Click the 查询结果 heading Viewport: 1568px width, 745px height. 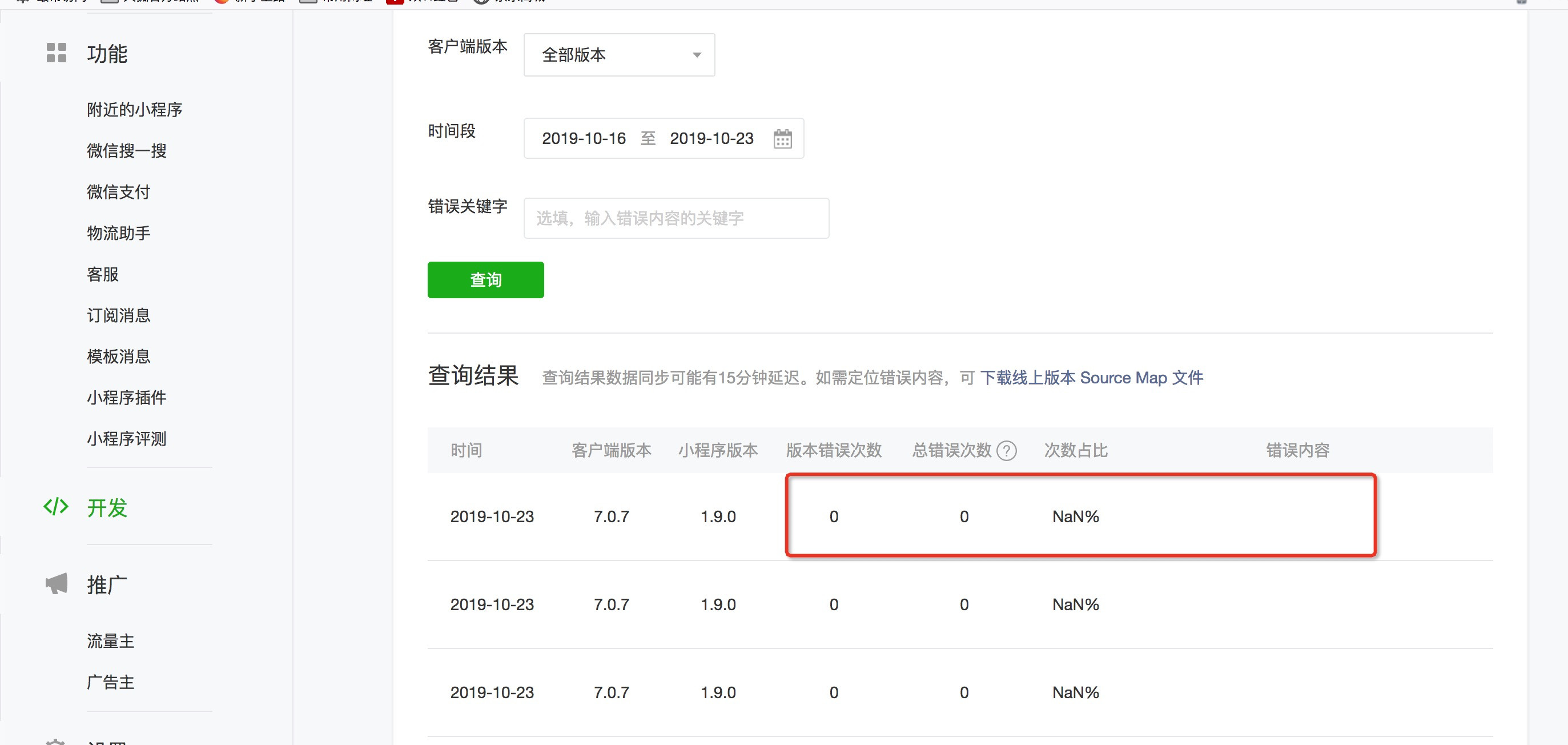[473, 375]
